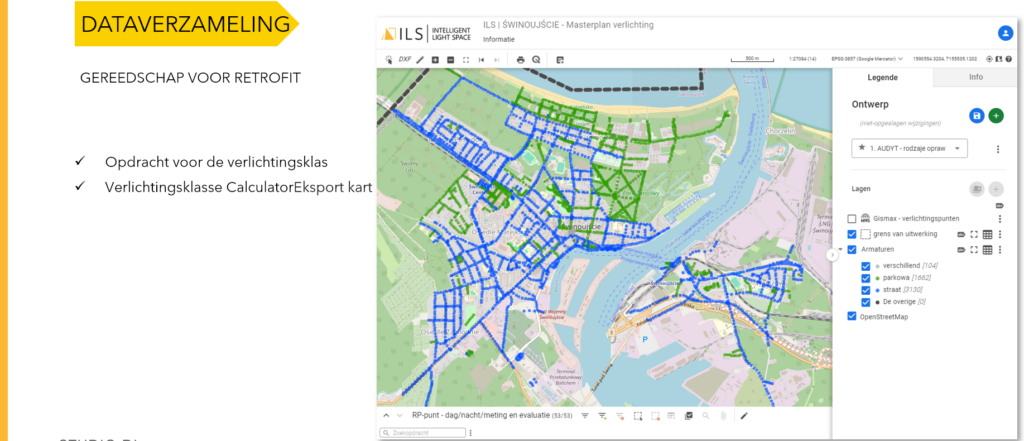Image resolution: width=1024 pixels, height=441 pixels.
Task: Open attribute table for Armaturen layer
Action: 987,249
